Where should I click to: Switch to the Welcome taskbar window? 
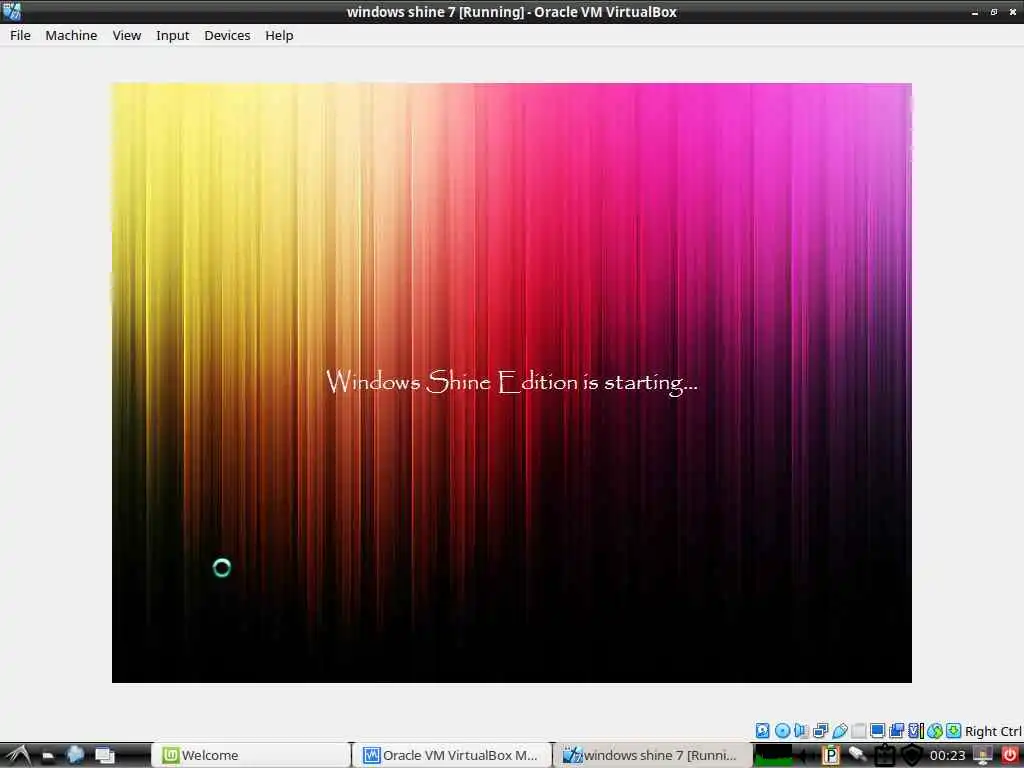[251, 756]
